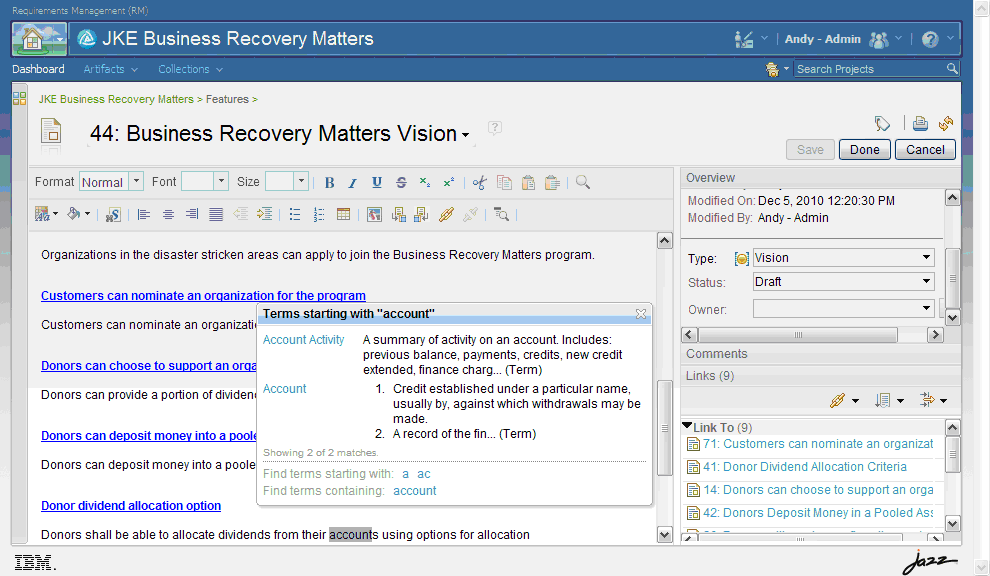Align text right
990x576 pixels.
[x=192, y=215]
